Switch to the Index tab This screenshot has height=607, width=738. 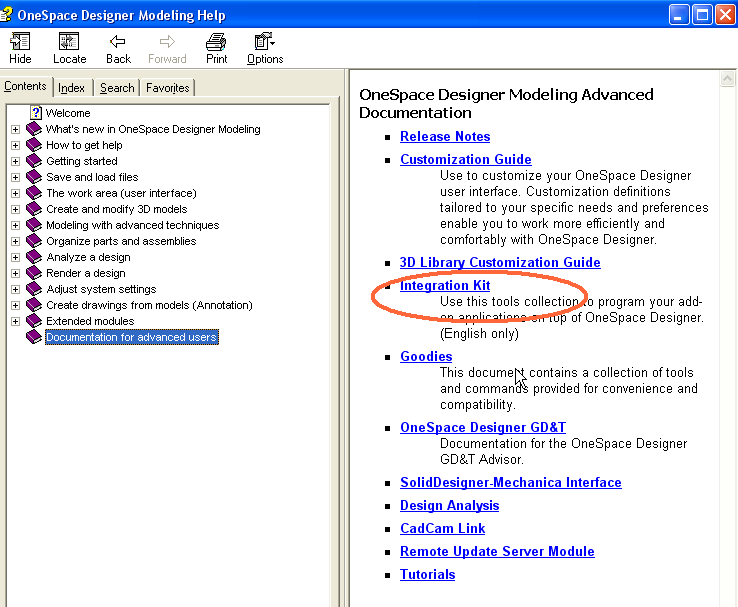tap(72, 88)
